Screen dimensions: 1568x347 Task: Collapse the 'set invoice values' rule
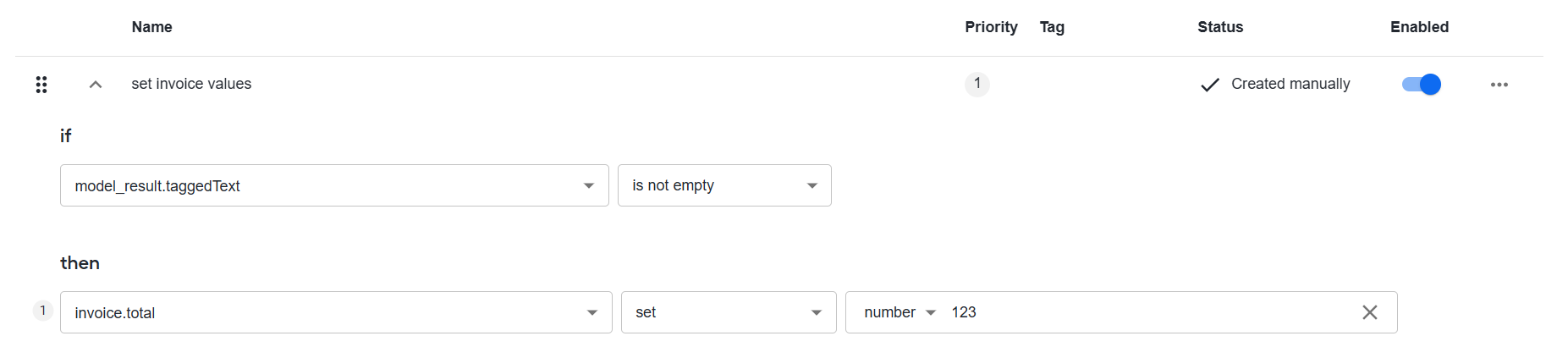pyautogui.click(x=96, y=85)
